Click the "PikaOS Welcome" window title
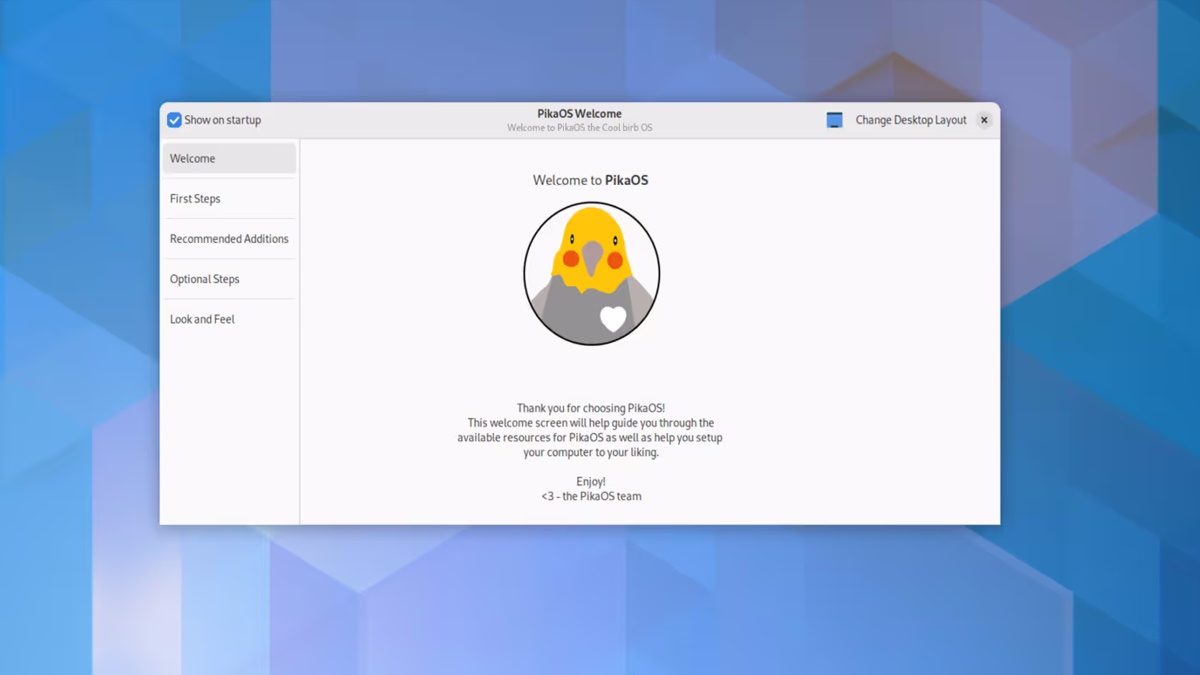This screenshot has height=675, width=1200. tap(580, 114)
